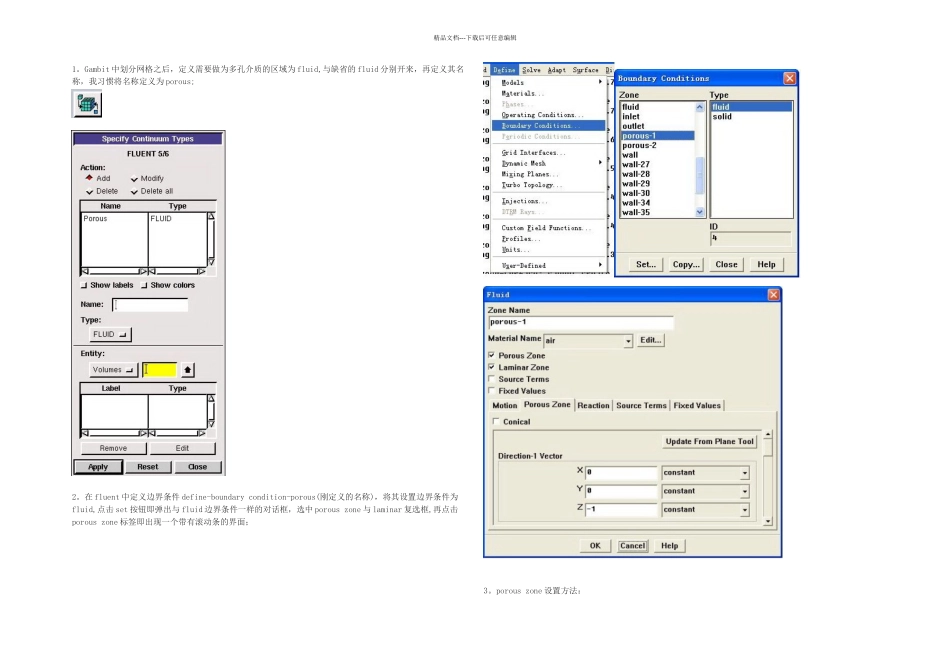Screen dimensions: 950x672
Task: Close the Boundary Conditions dialog with X
Action: [789, 78]
